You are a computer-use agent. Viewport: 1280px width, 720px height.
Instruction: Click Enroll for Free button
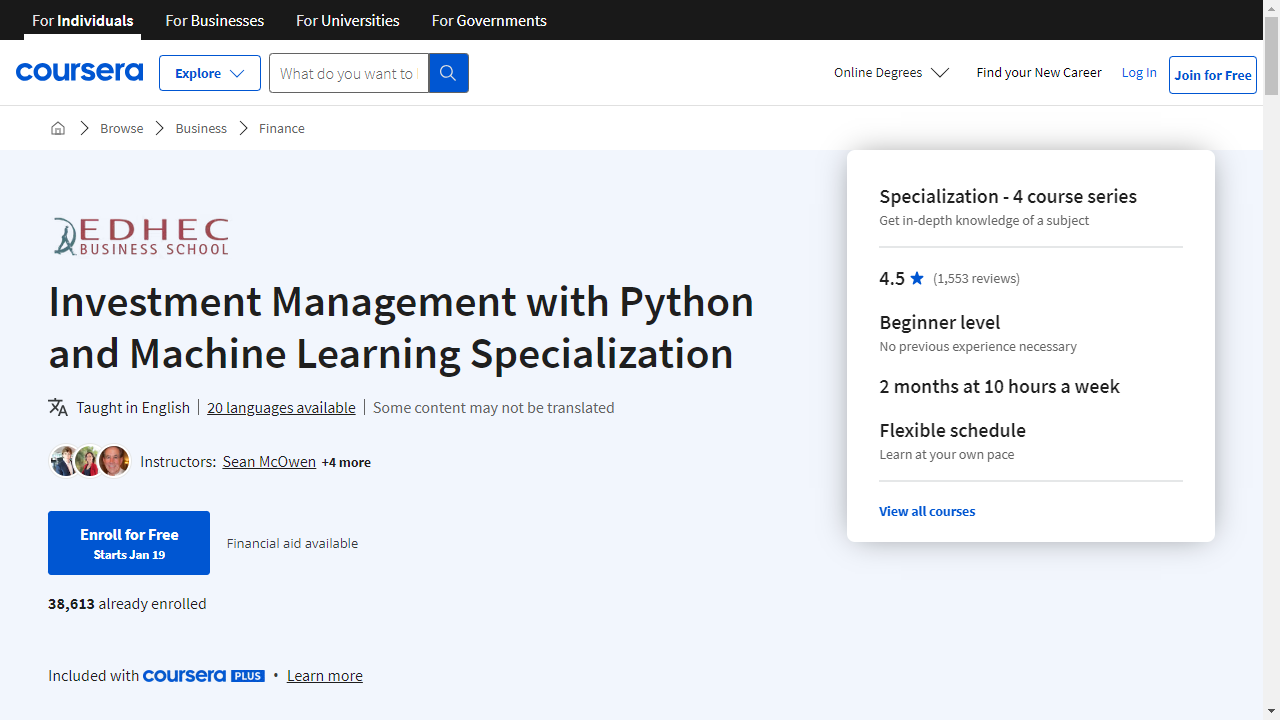(x=129, y=543)
